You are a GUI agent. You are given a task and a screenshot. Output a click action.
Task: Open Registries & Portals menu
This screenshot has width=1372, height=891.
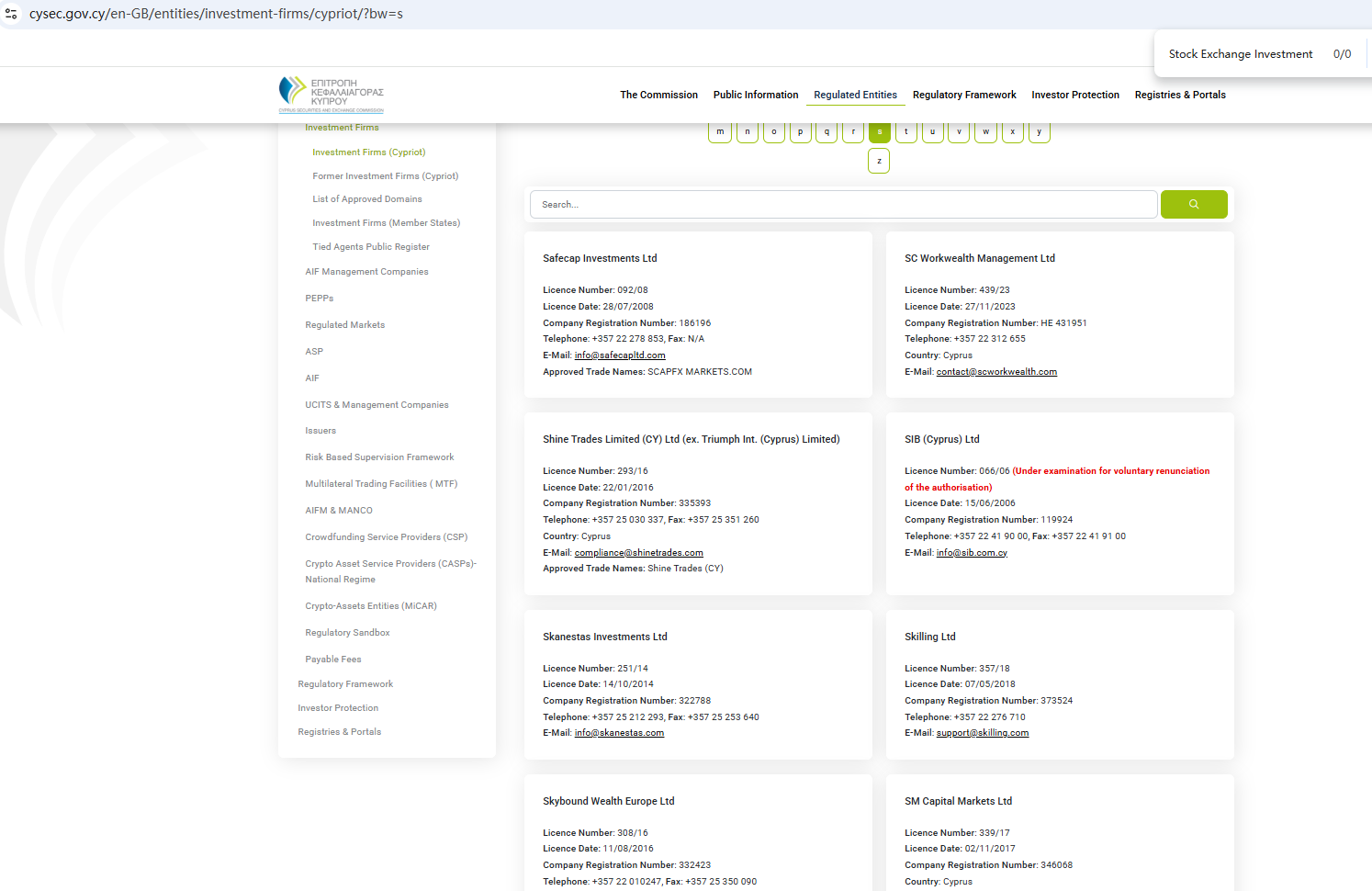click(1179, 95)
